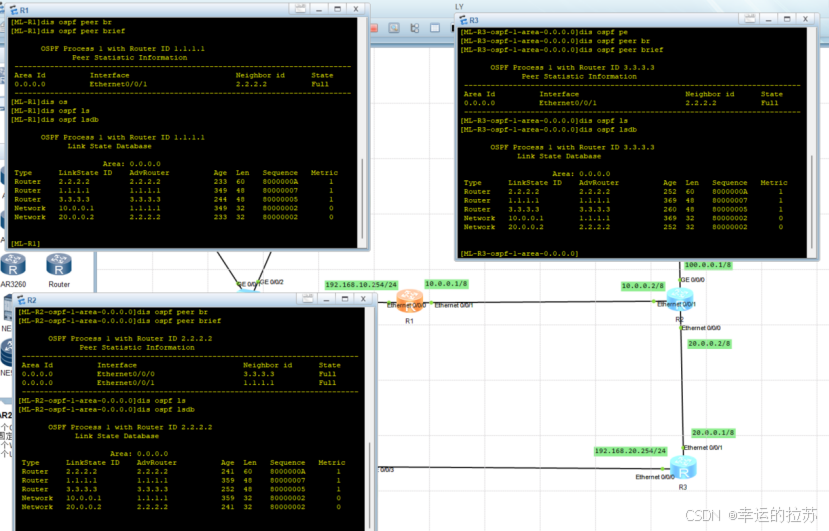Click the Router 3.3.3.3 row in R1 LSDB
The image size is (829, 531).
(174, 199)
